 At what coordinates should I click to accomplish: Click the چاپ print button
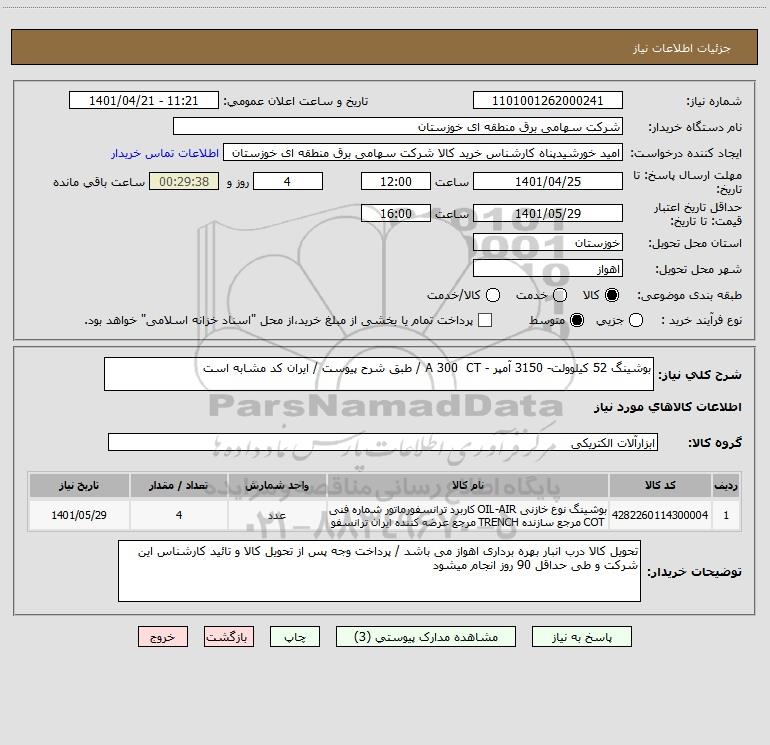click(295, 637)
